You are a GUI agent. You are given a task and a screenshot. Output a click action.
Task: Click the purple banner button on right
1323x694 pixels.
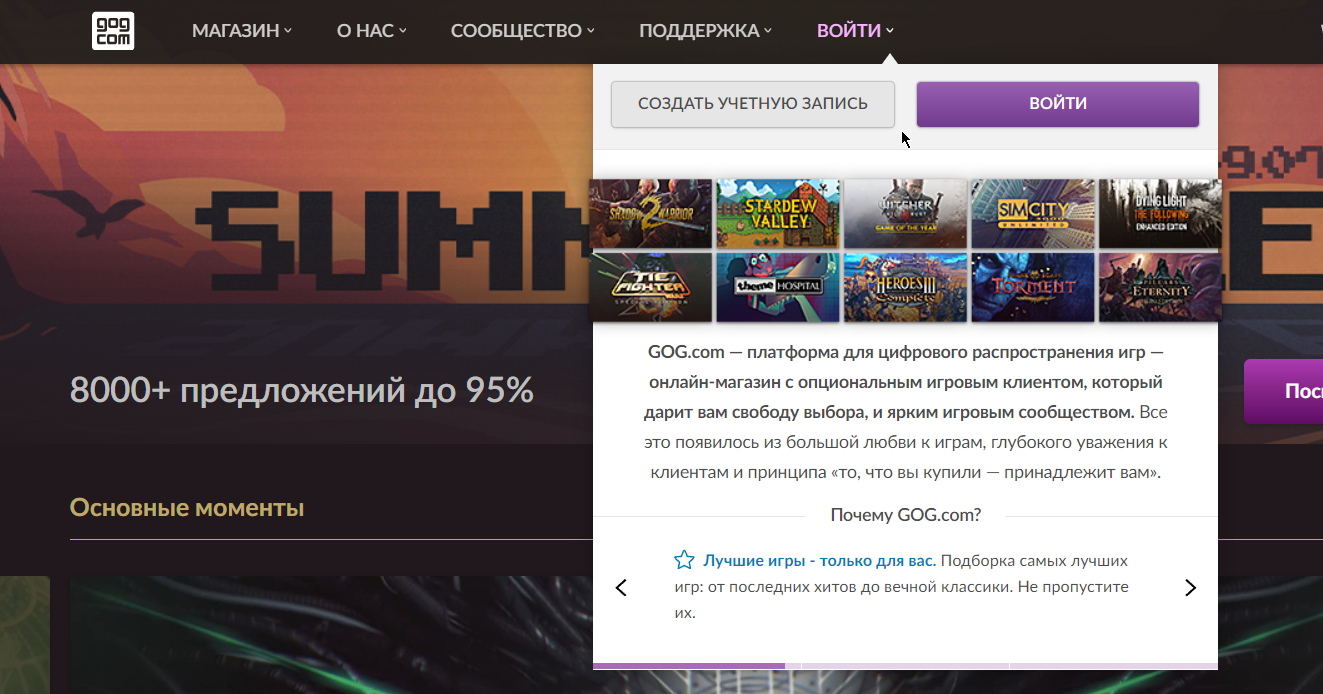(1283, 391)
